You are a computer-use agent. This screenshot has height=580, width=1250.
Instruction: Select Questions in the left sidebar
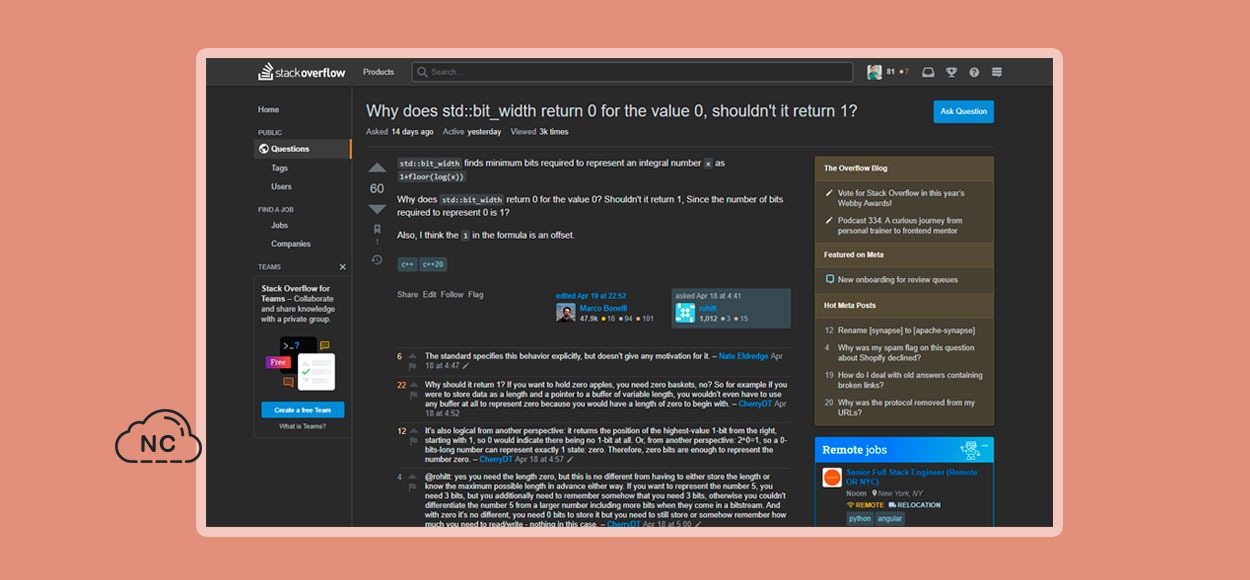click(302, 149)
